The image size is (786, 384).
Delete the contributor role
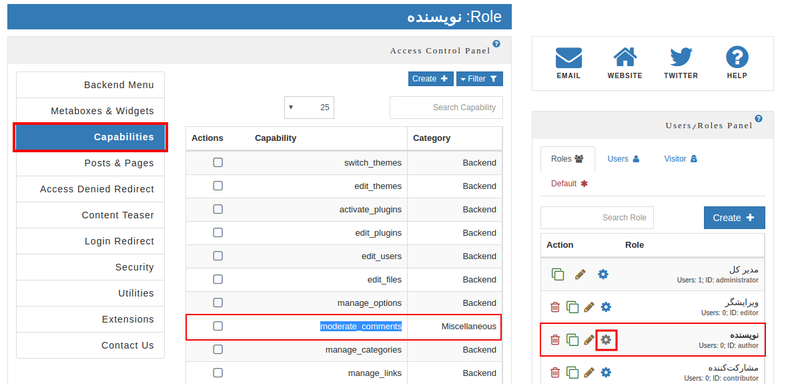(554, 372)
